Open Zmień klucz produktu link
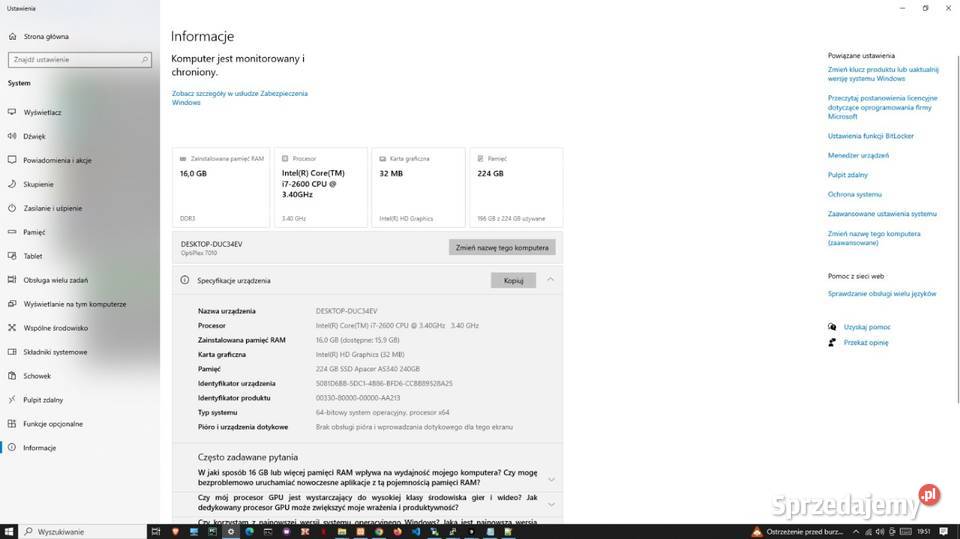Screen dimensions: 960x539 pyautogui.click(x=883, y=74)
